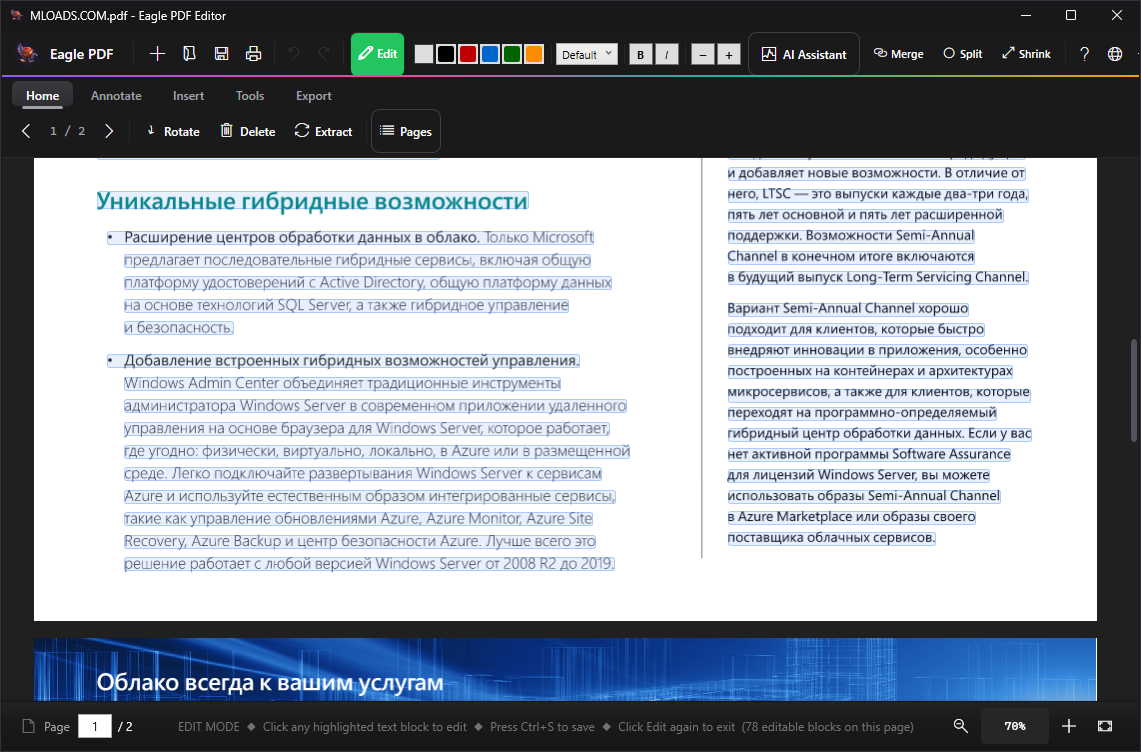Edit heading 'Облако всегда к вашим услугам'
Viewport: 1141px width, 752px height.
click(270, 682)
